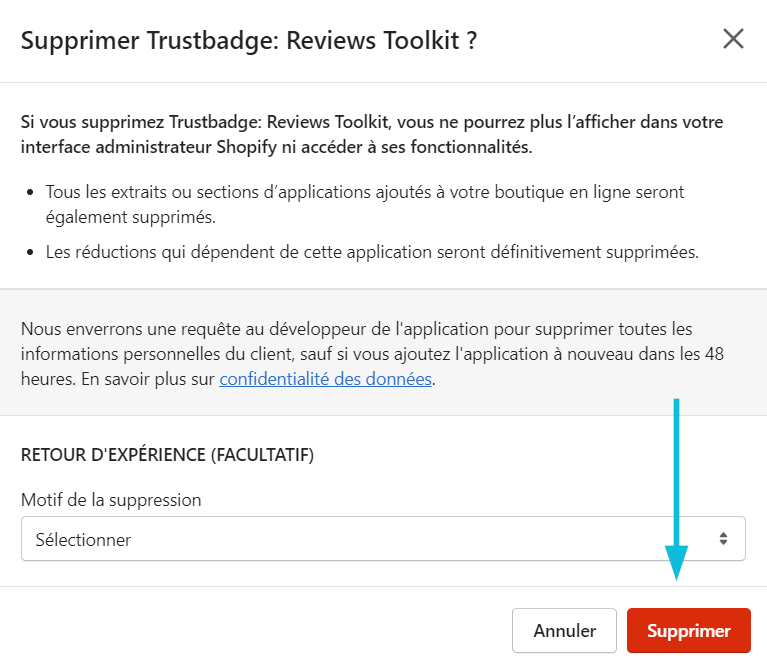Click the up-down arrows in Sélectionner field
The height and width of the screenshot is (670, 767).
723,538
